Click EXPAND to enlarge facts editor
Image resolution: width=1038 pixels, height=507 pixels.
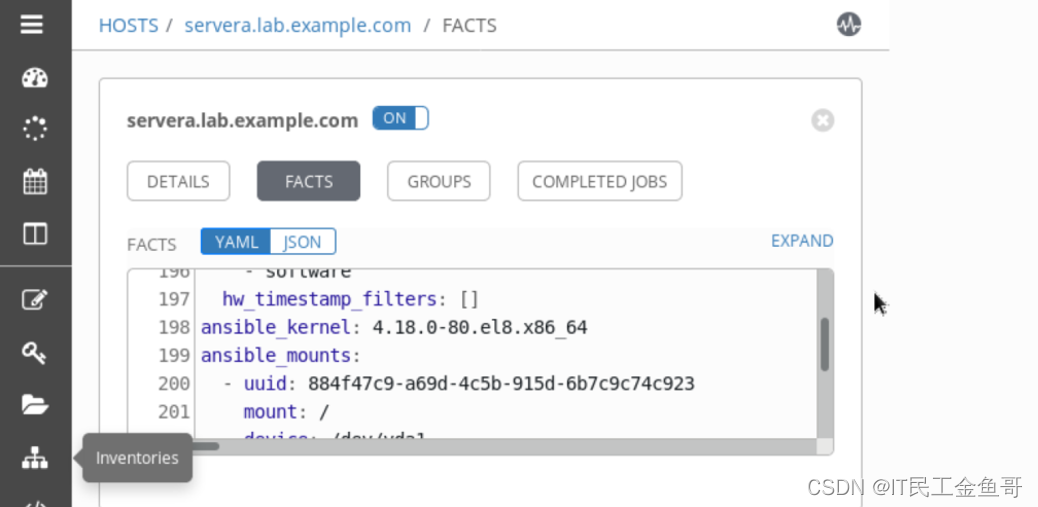(x=802, y=241)
